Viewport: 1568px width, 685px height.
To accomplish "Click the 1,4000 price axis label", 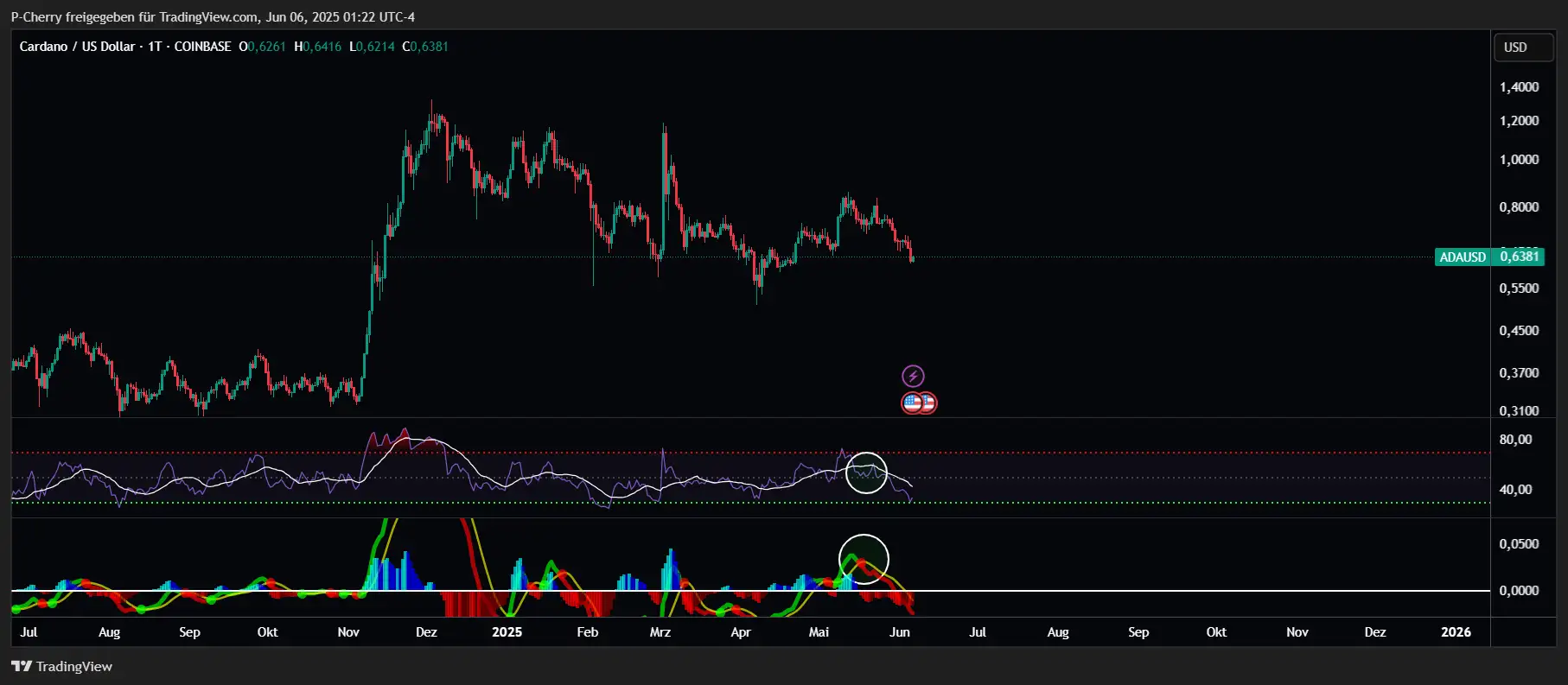I will click(x=1519, y=87).
